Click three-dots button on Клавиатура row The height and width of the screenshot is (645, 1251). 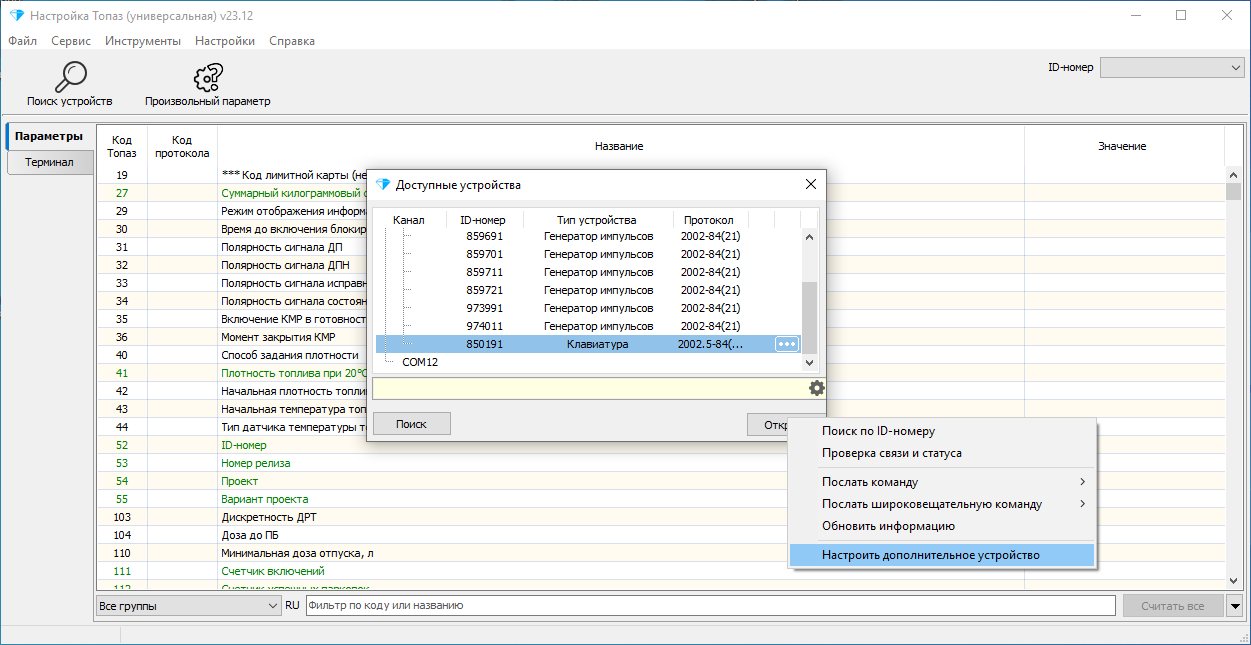point(788,344)
